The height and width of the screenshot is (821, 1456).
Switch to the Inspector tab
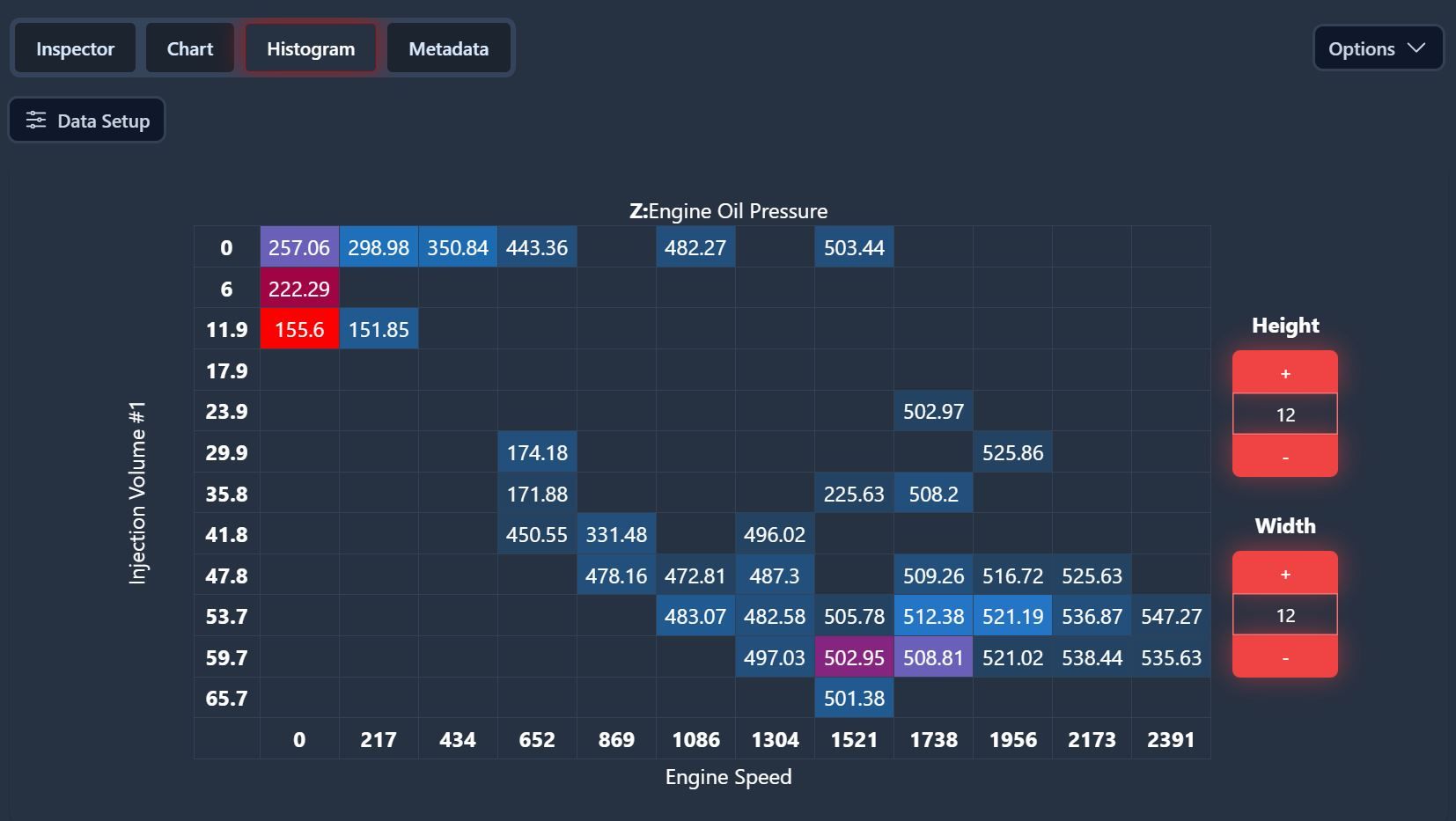[75, 48]
